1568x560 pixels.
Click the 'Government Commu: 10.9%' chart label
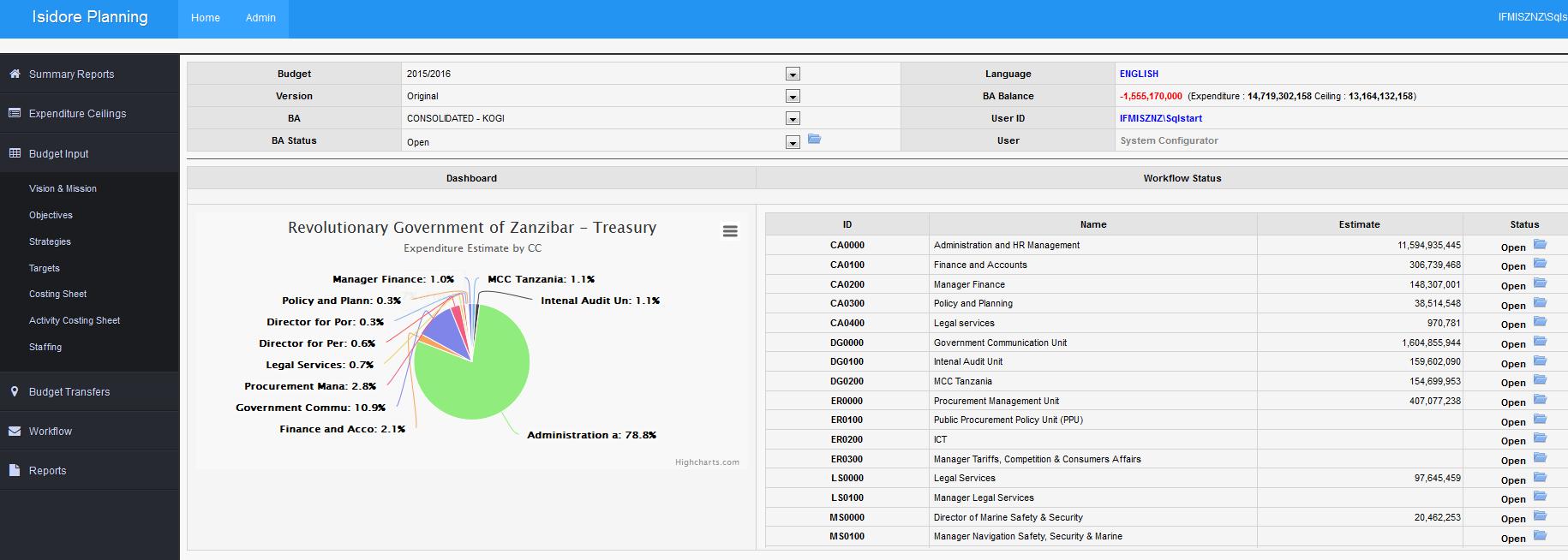tap(310, 408)
